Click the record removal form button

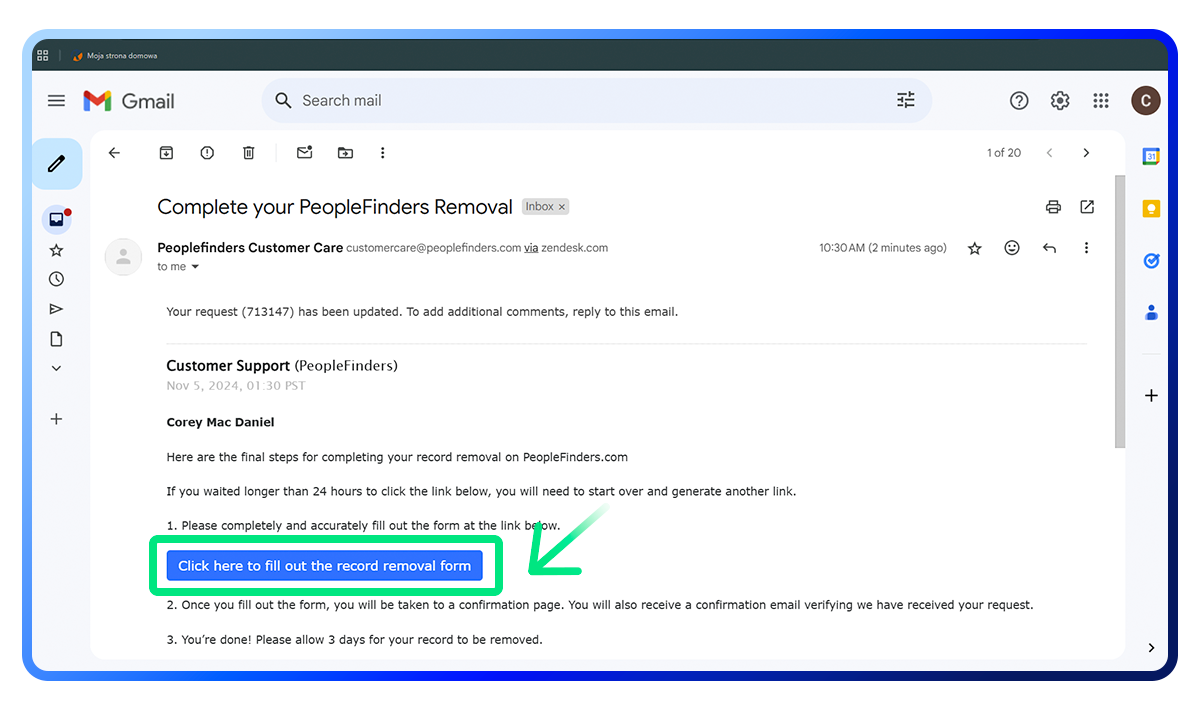(x=324, y=565)
